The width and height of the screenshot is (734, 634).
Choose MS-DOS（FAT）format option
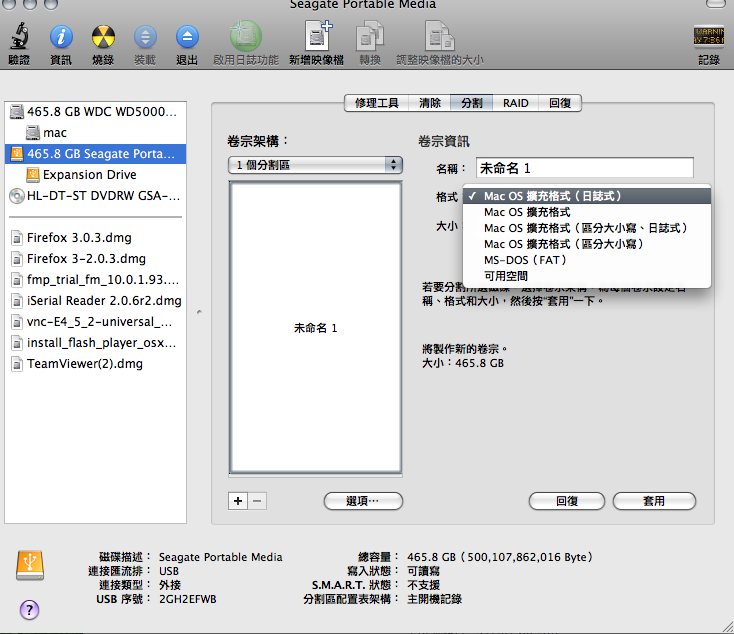[x=587, y=260]
